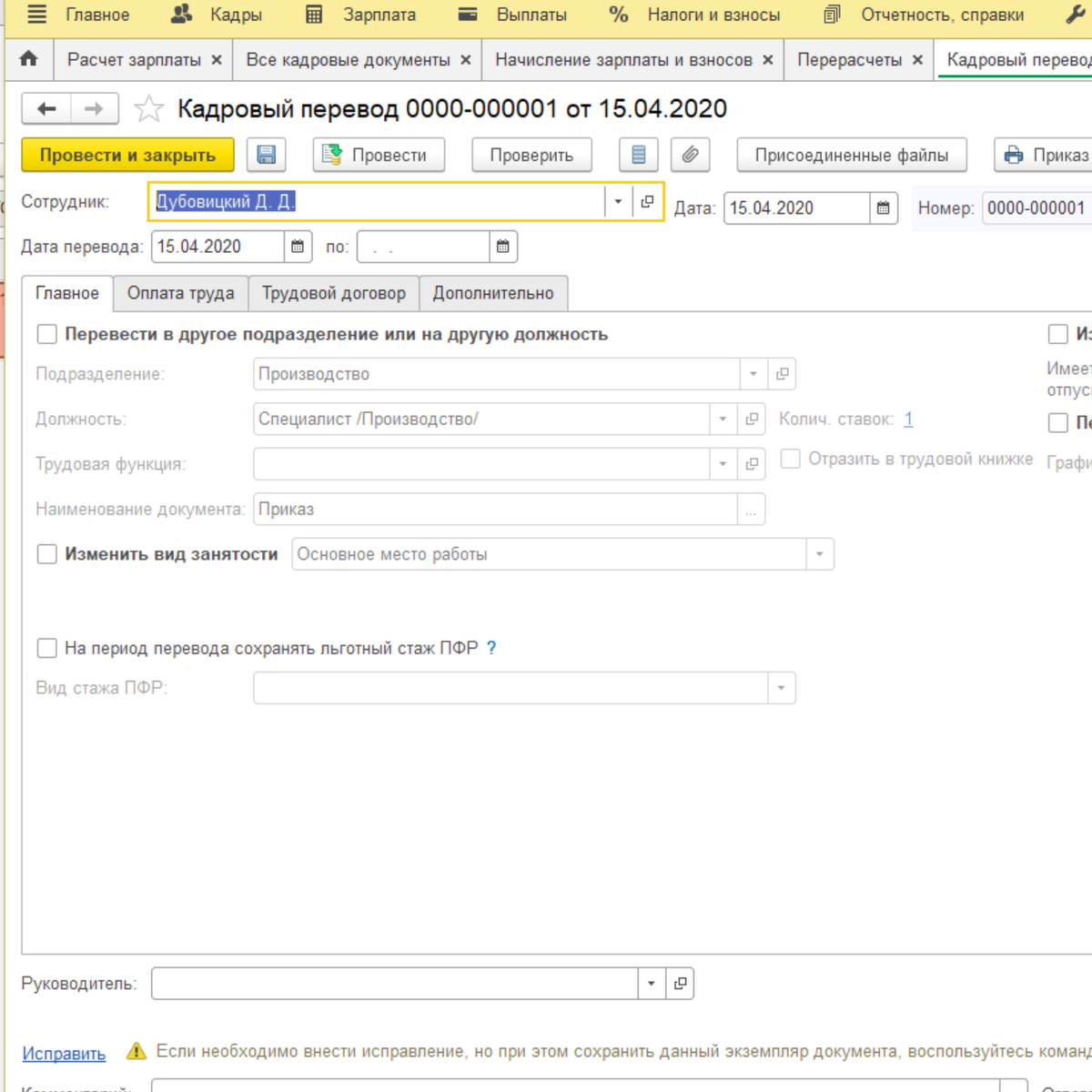Click the warning triangle icon
This screenshot has width=1092, height=1092.
[x=136, y=1051]
